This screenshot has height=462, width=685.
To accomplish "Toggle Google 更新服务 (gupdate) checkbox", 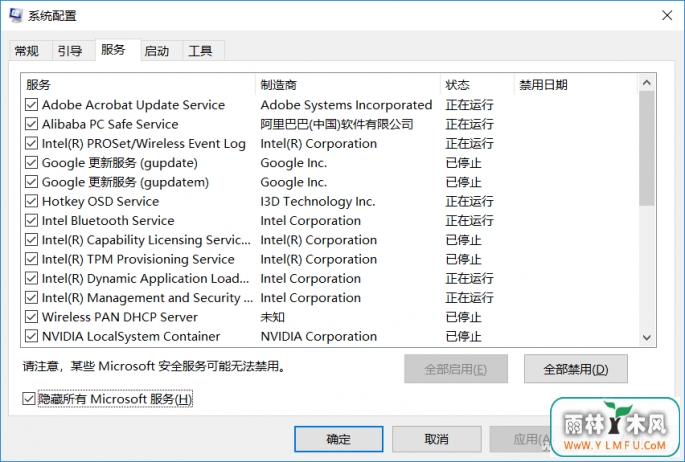I will 31,162.
